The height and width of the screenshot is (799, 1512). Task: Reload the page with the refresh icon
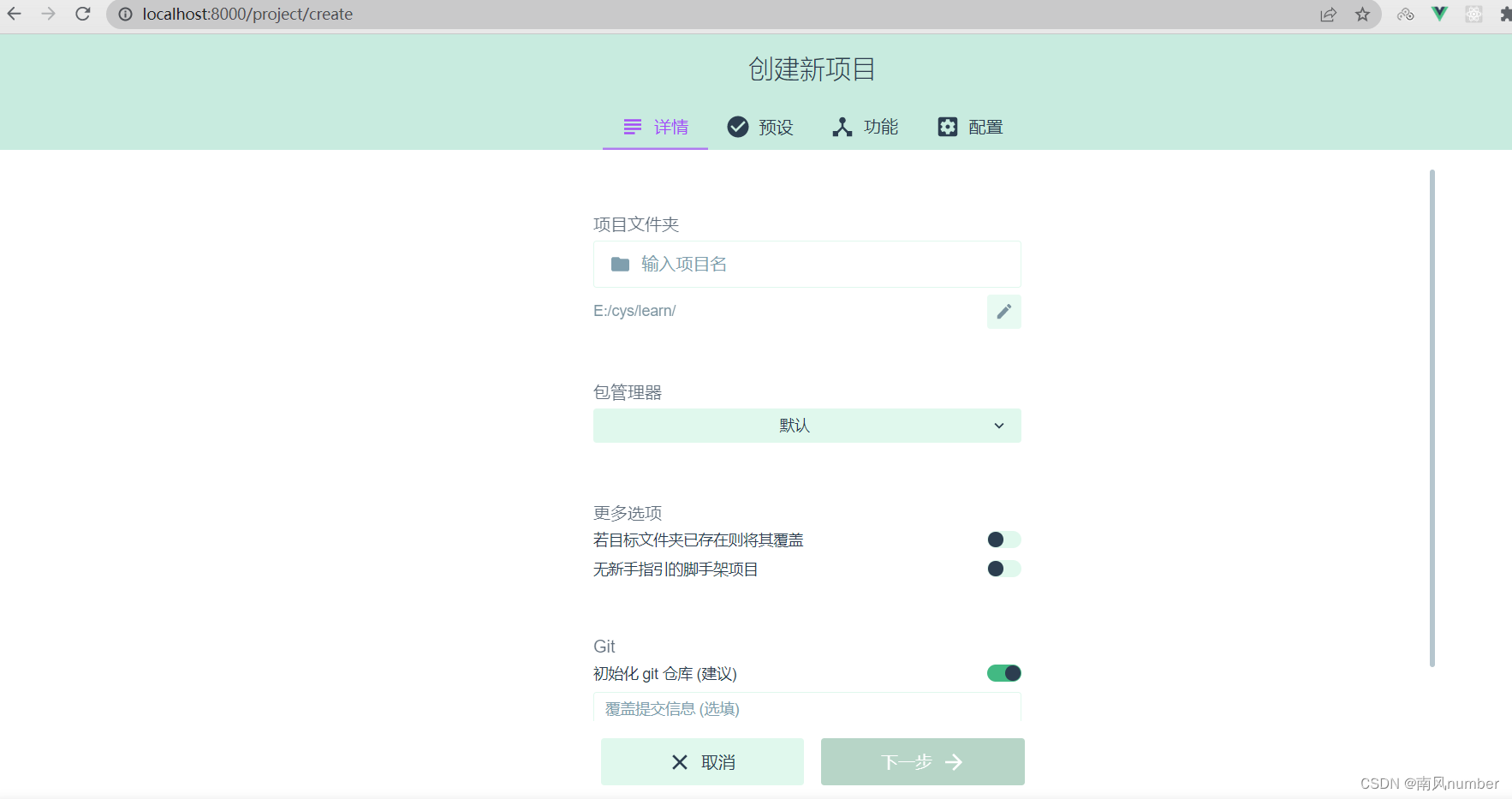point(83,14)
